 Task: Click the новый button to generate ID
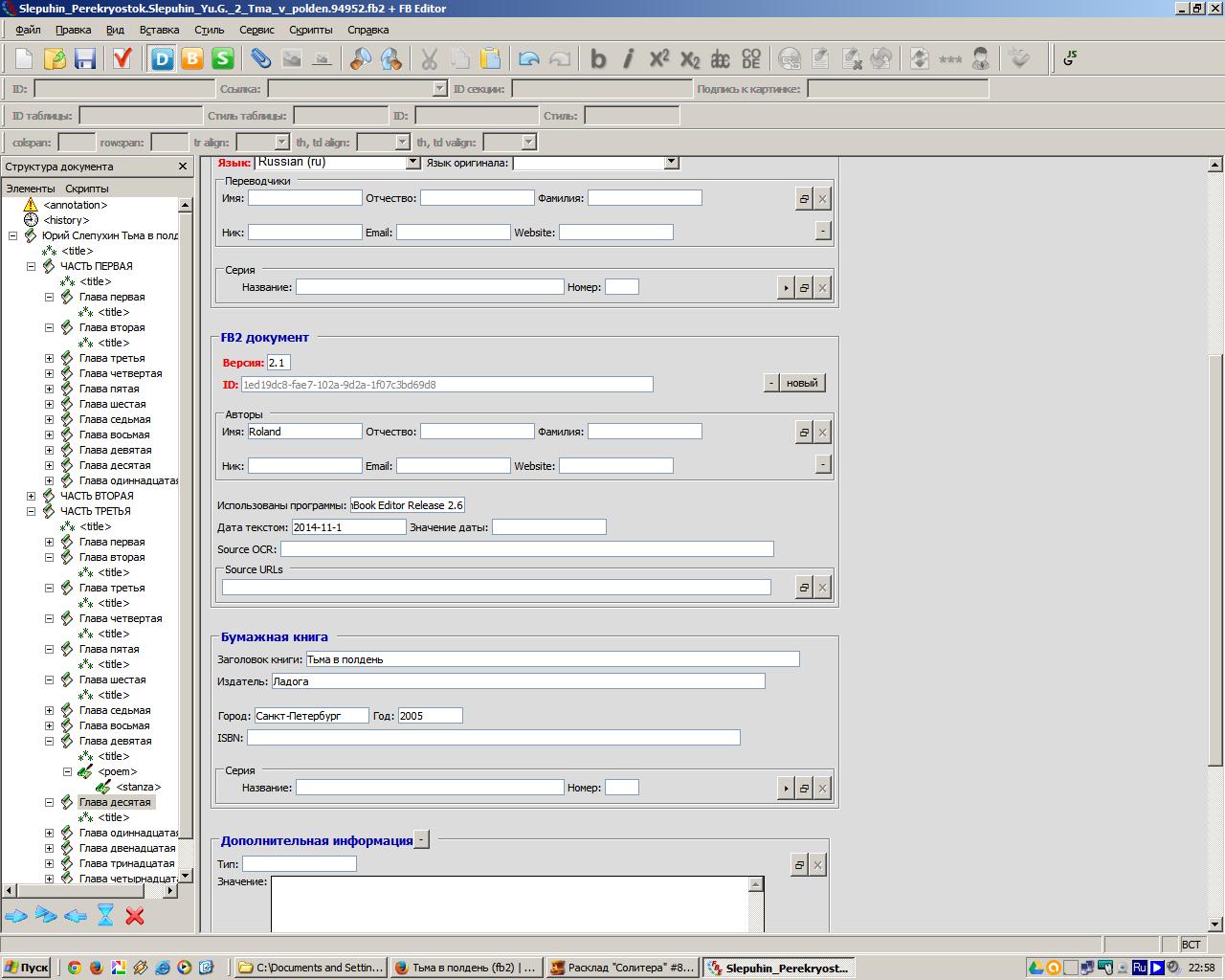pos(802,383)
